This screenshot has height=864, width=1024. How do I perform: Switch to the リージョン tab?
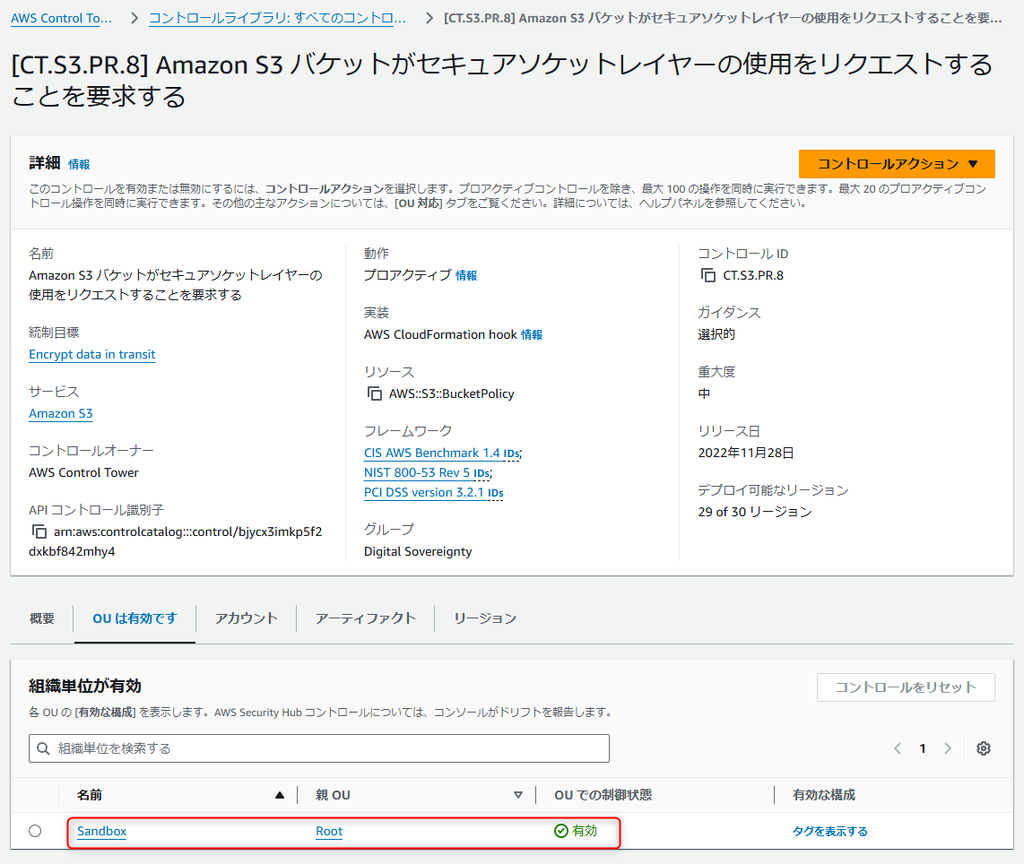tap(485, 618)
